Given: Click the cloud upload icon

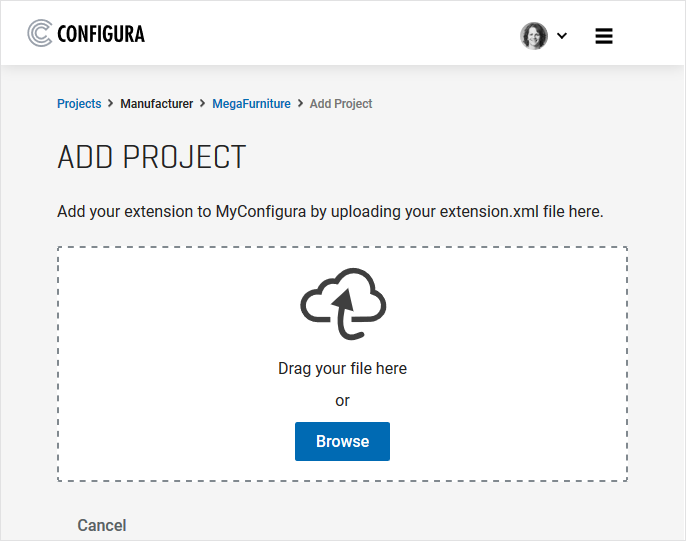Looking at the screenshot, I should point(343,304).
